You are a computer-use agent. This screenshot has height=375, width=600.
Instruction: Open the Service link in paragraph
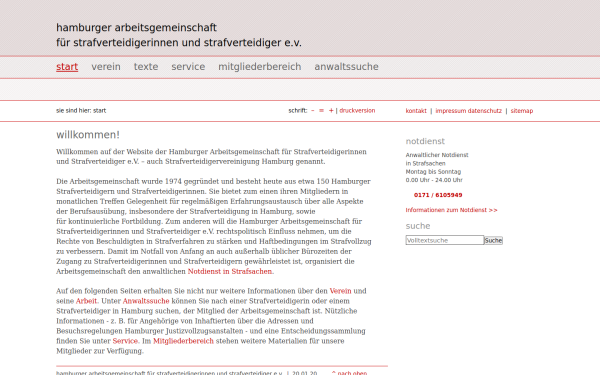[x=125, y=341]
